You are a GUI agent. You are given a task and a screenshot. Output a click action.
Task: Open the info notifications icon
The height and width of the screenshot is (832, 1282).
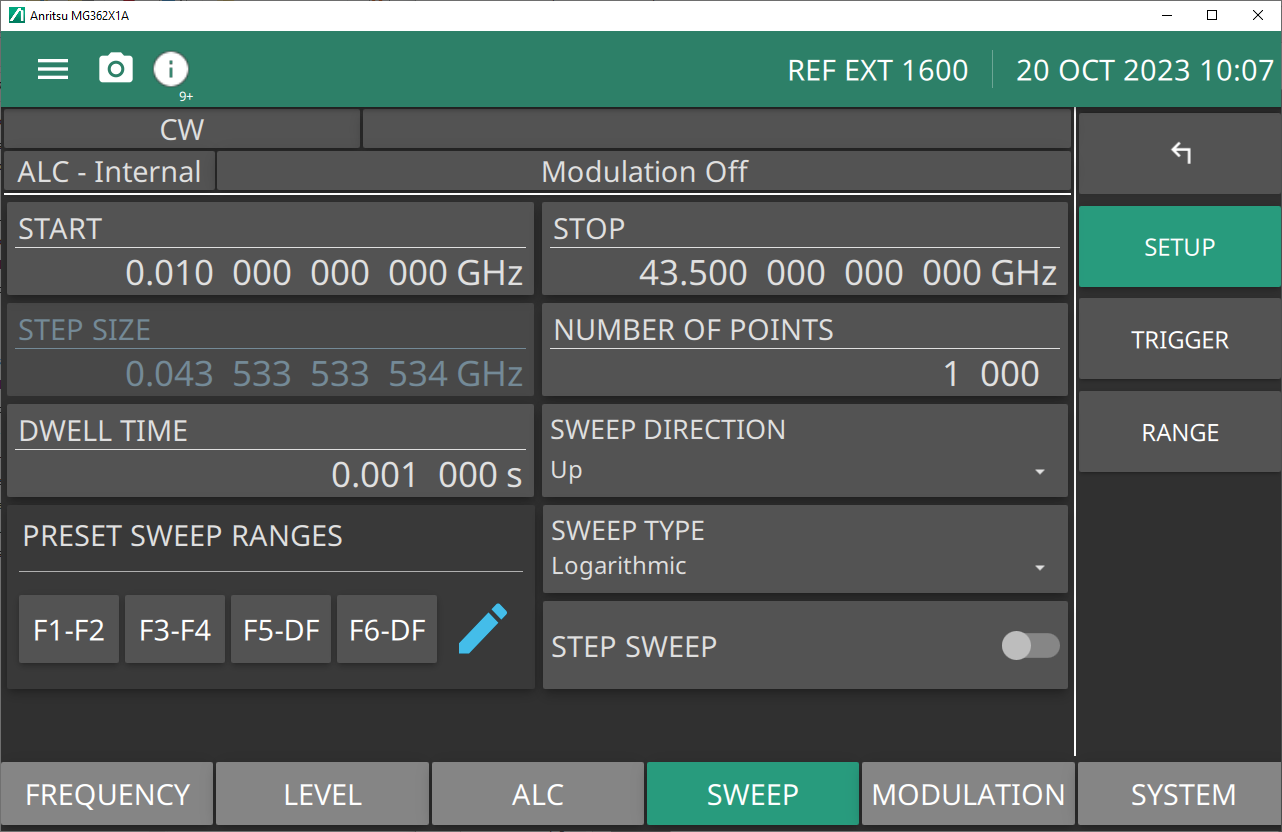(171, 69)
